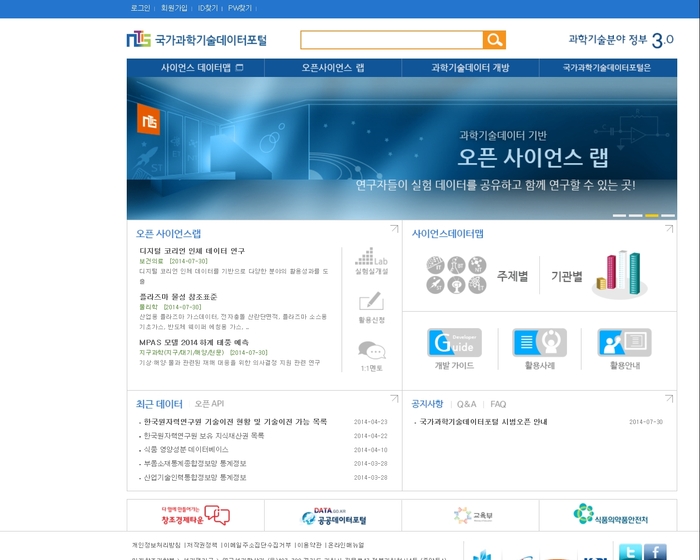Open the 실험실개설 Lab icon
Screen dimensions: 700x560
pos(371,260)
